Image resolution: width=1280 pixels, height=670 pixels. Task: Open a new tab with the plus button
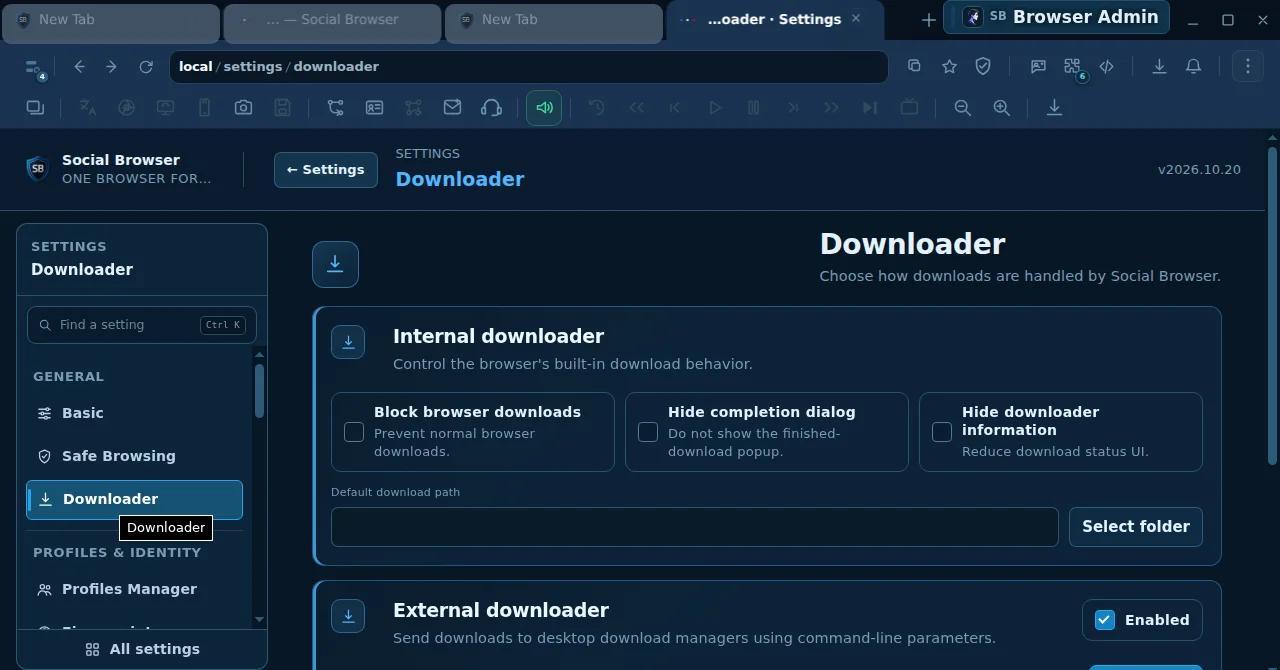point(928,20)
